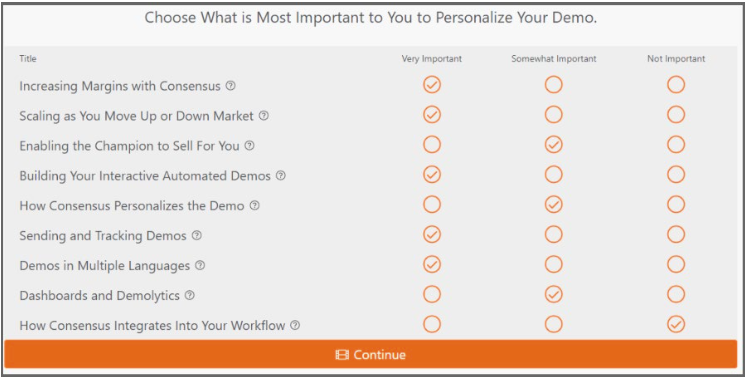The height and width of the screenshot is (377, 746).
Task: Choose Not Important for Building Interactive Automated Demos
Action: click(x=676, y=175)
